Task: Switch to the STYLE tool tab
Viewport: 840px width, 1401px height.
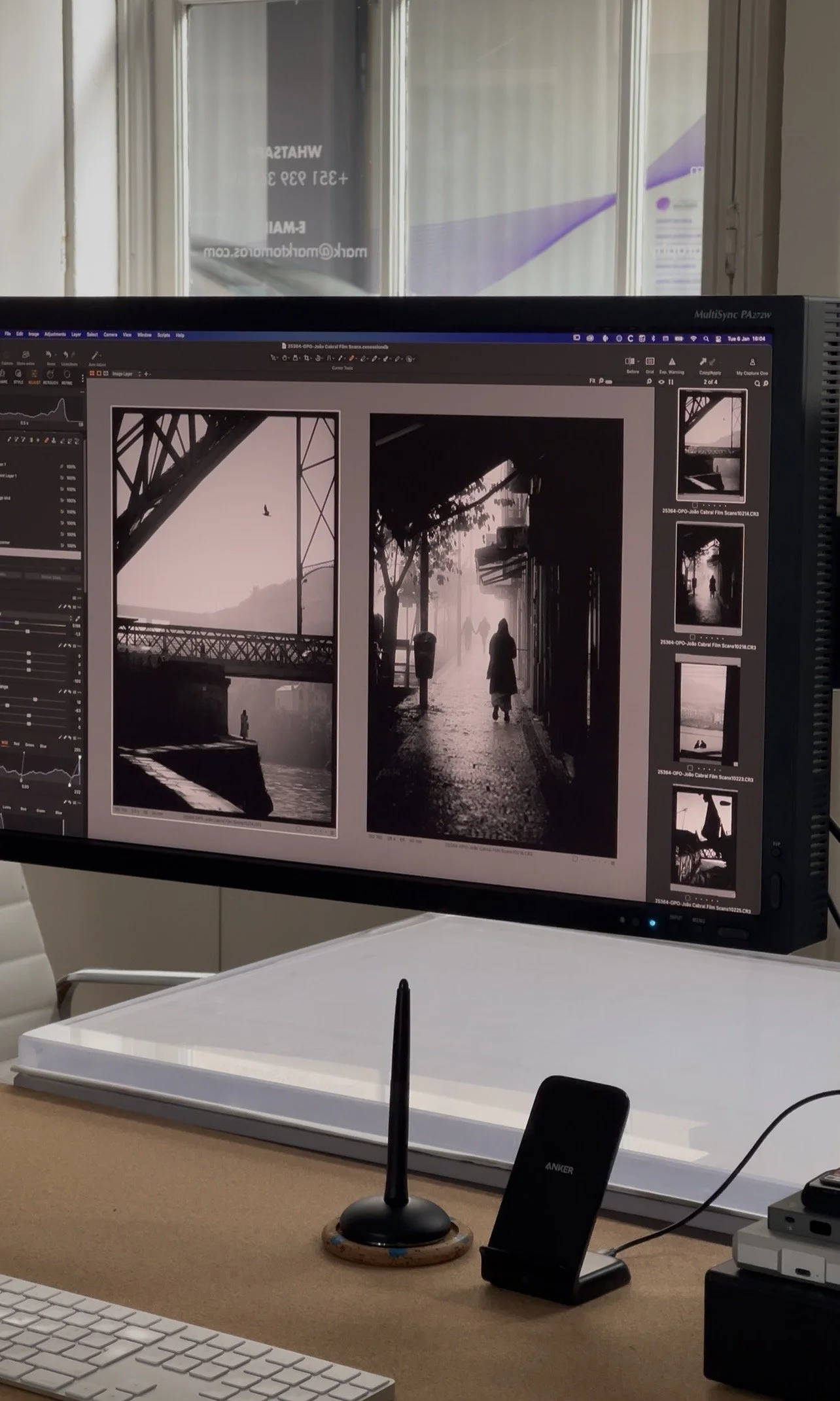Action: click(18, 376)
